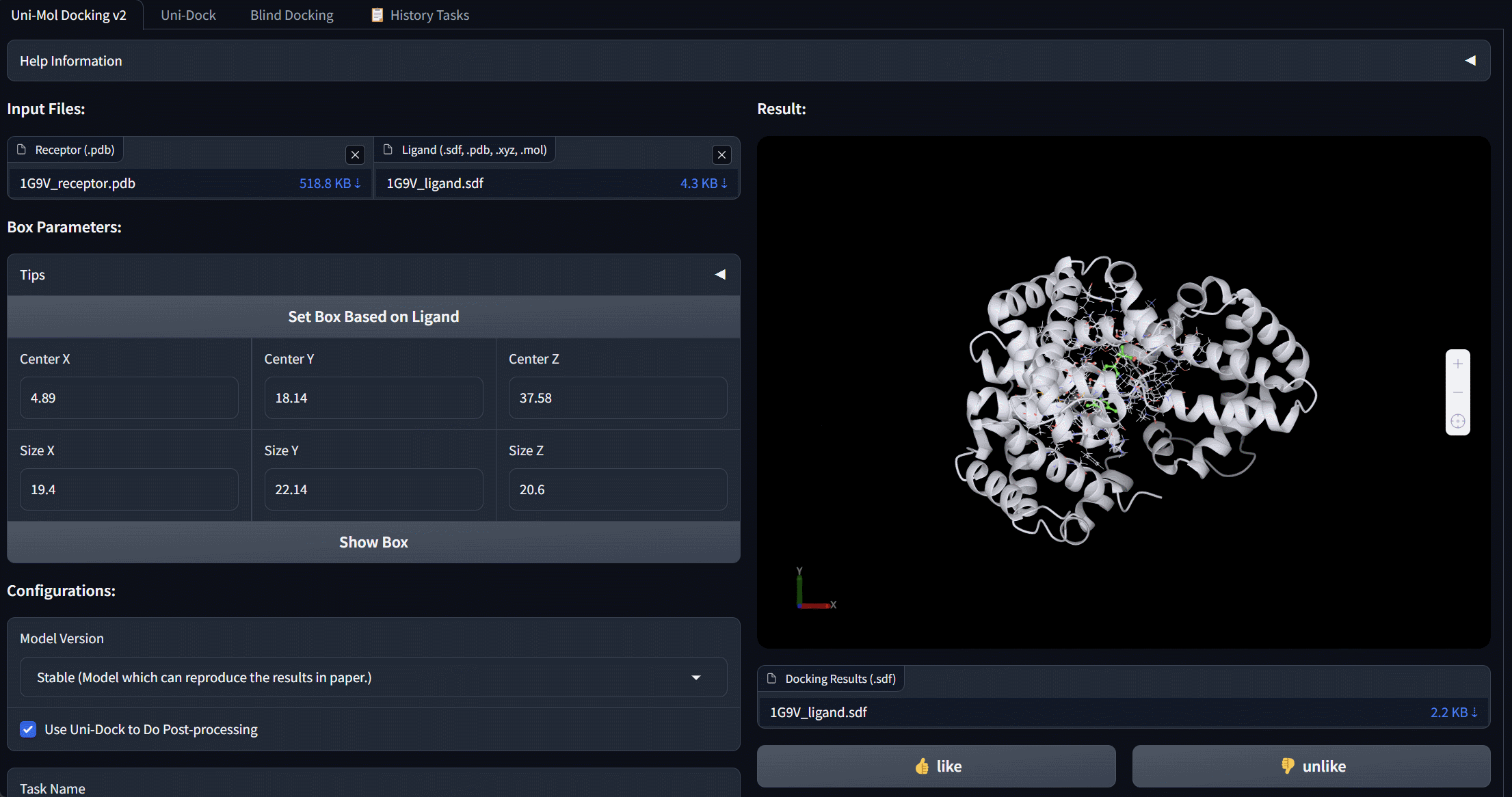Zoom out the 3D molecule viewer
Screen dimensions: 1512x797
click(x=1457, y=392)
